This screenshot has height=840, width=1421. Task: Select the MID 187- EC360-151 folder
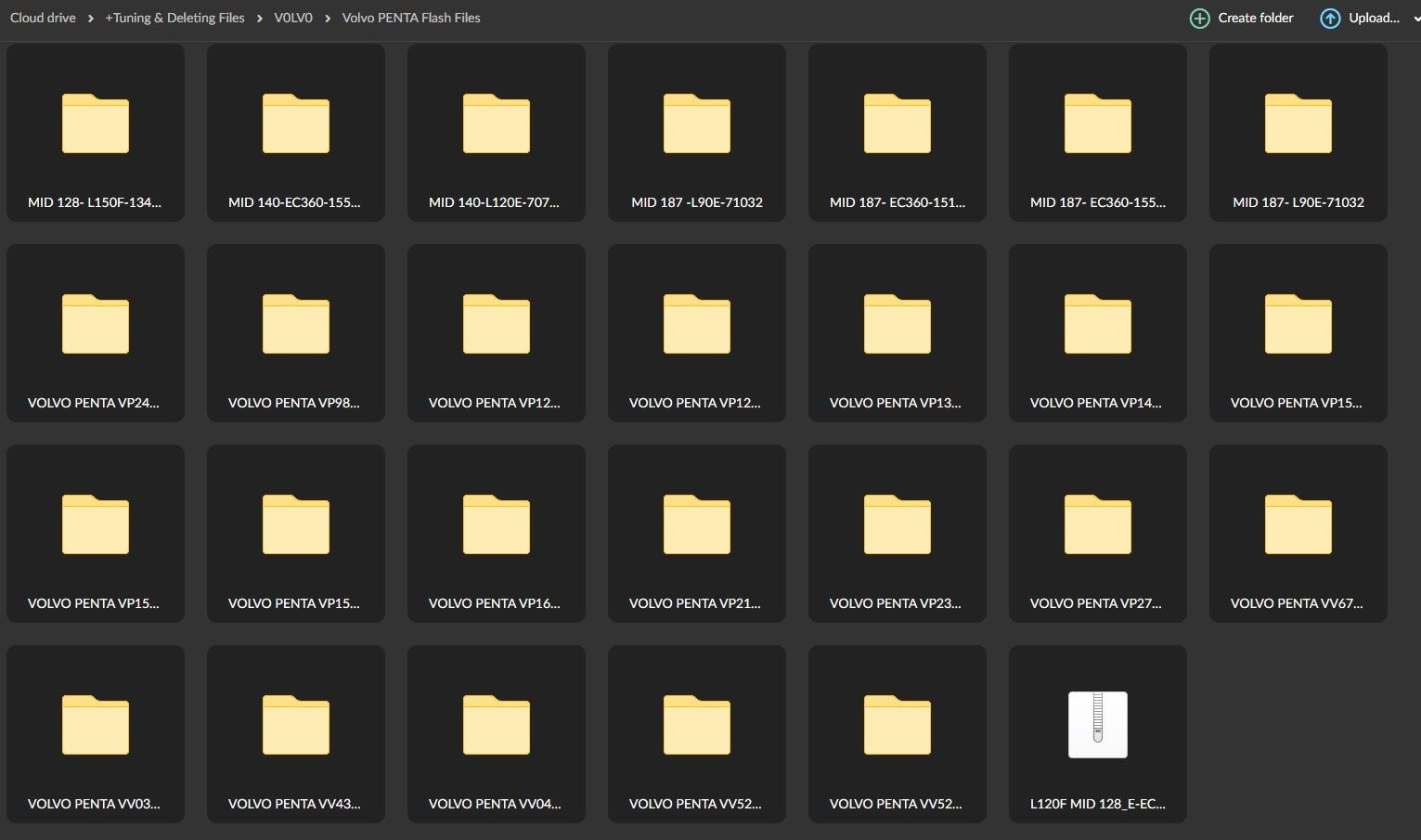(897, 133)
